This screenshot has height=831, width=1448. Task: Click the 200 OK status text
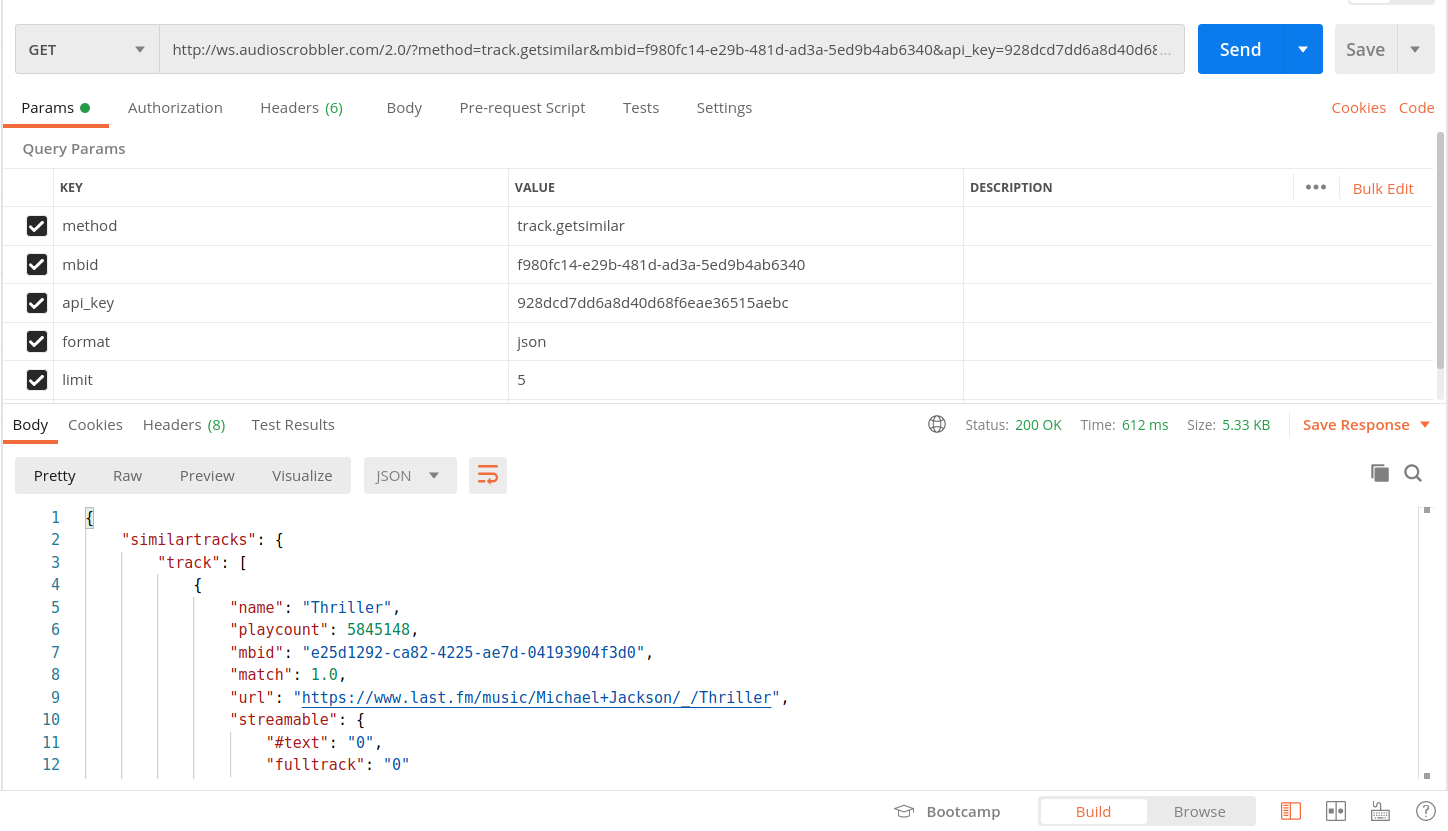click(1038, 425)
